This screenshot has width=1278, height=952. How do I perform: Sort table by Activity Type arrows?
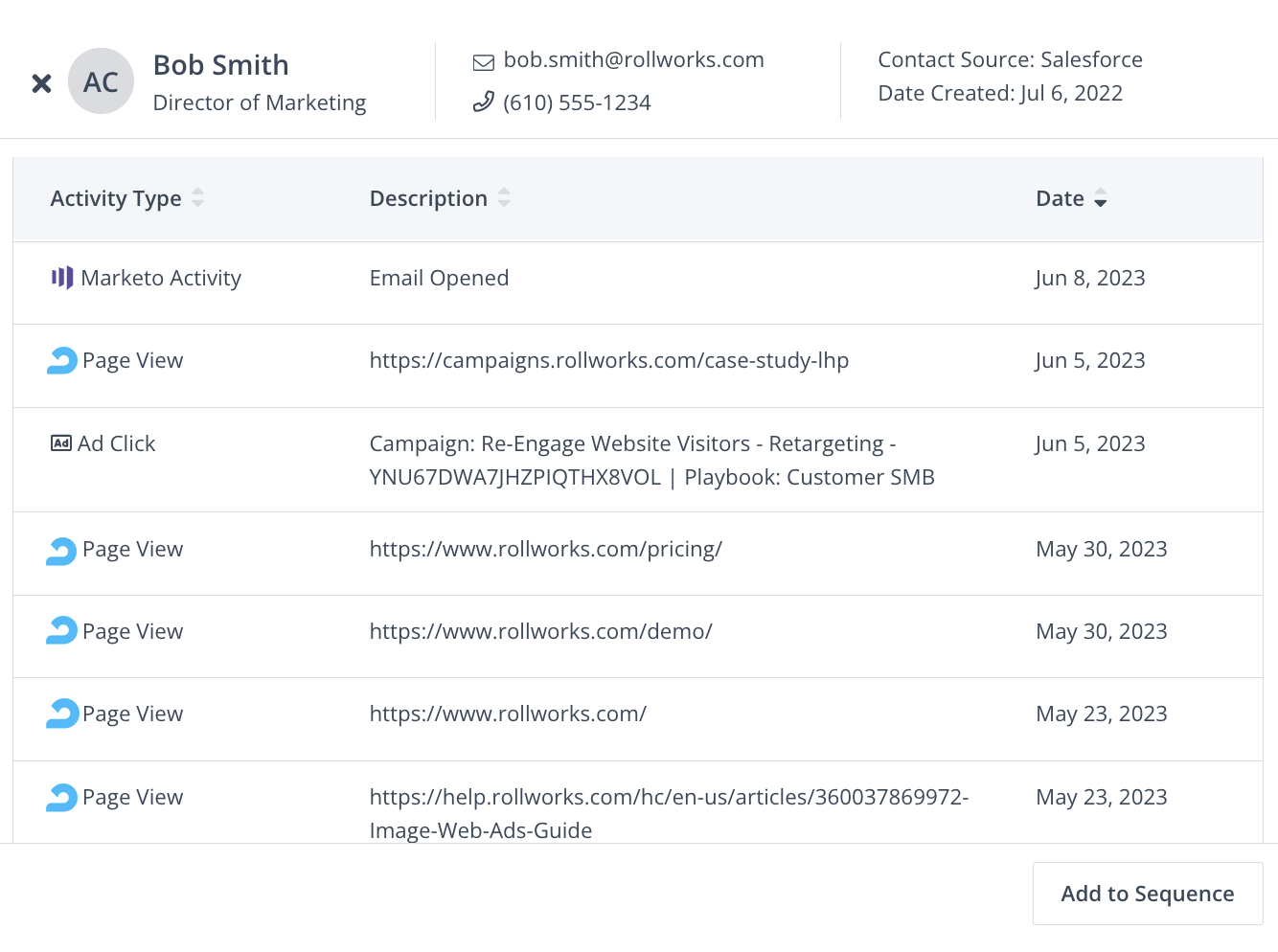click(198, 198)
